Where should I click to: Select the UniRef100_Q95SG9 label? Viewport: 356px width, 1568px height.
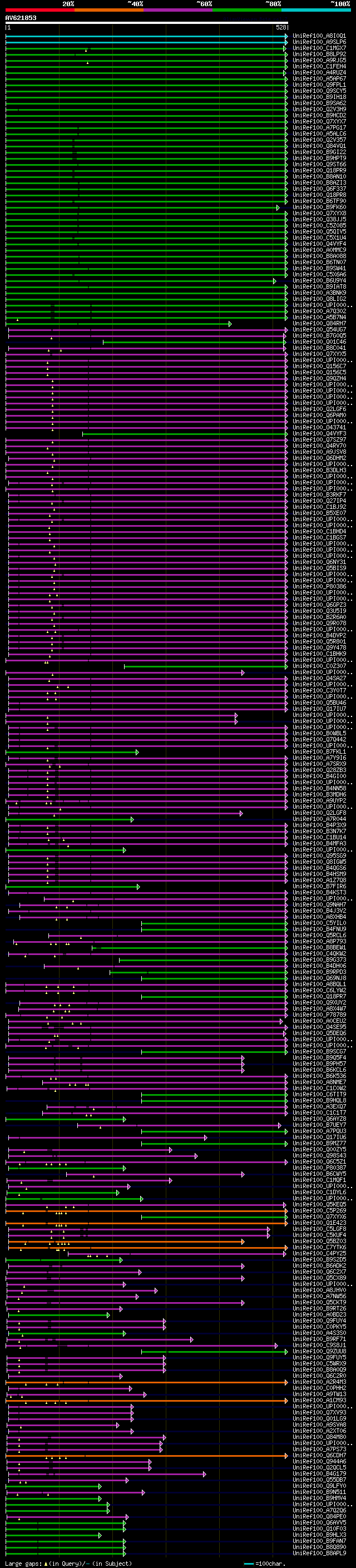(319, 857)
